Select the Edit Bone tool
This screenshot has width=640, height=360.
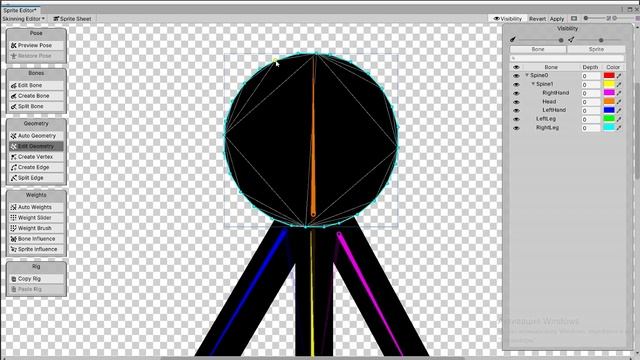(36, 85)
